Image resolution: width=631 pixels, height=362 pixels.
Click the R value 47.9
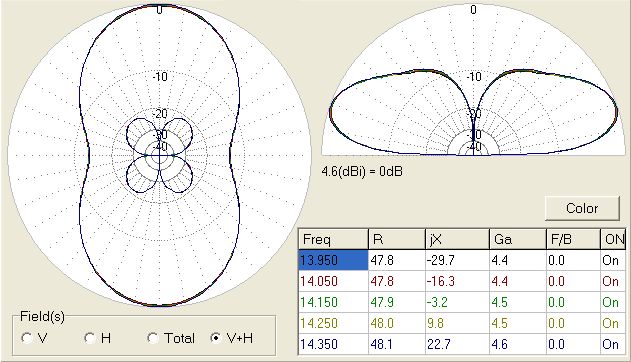397,302
